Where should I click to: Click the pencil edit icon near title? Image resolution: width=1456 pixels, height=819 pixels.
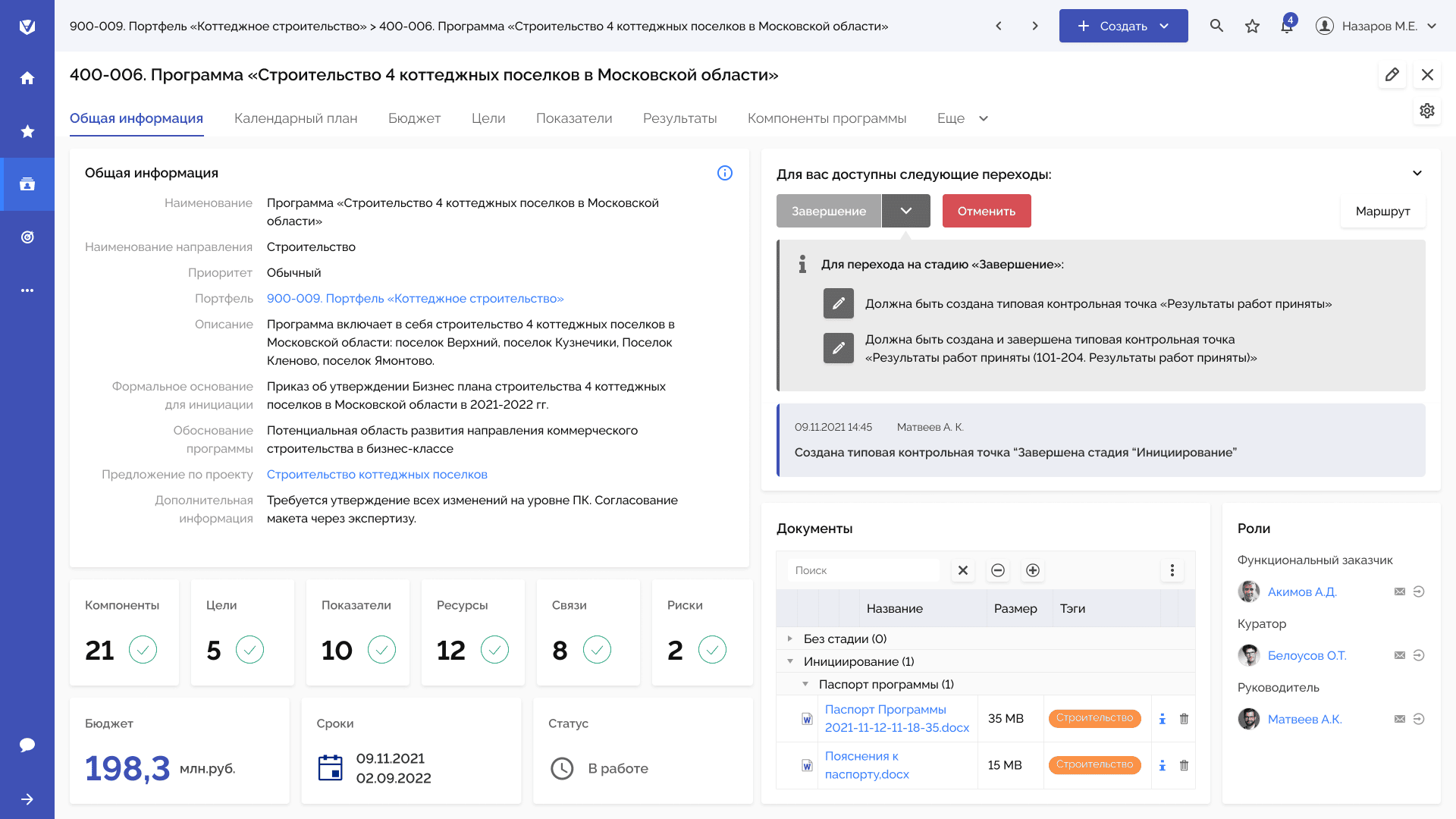coord(1392,74)
